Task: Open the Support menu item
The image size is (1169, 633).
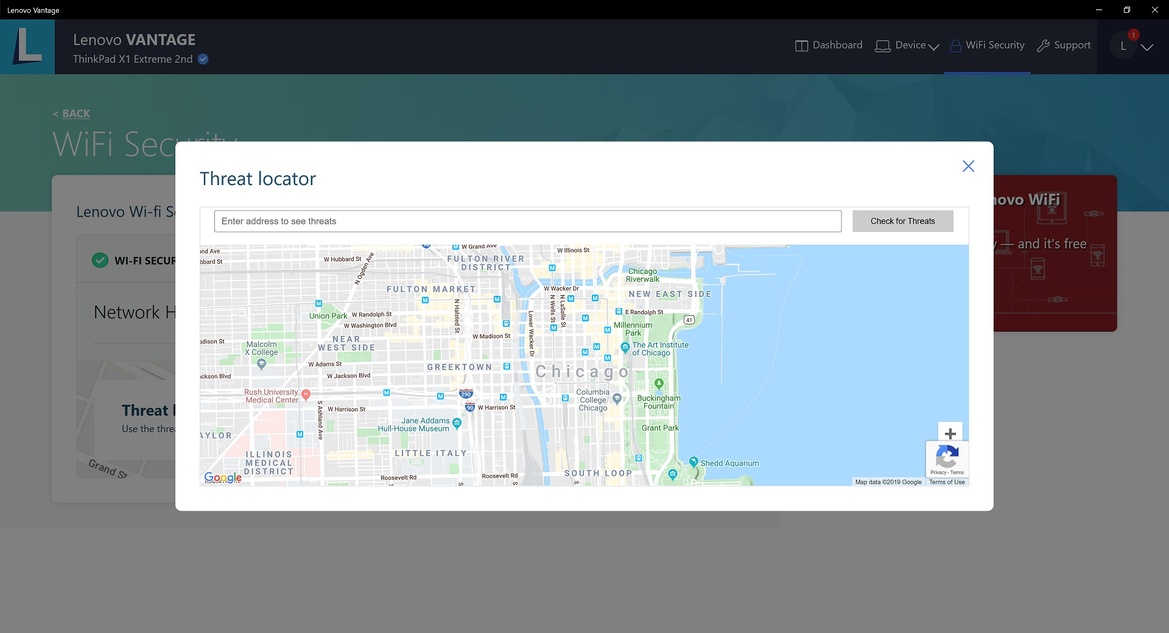Action: (x=1064, y=45)
